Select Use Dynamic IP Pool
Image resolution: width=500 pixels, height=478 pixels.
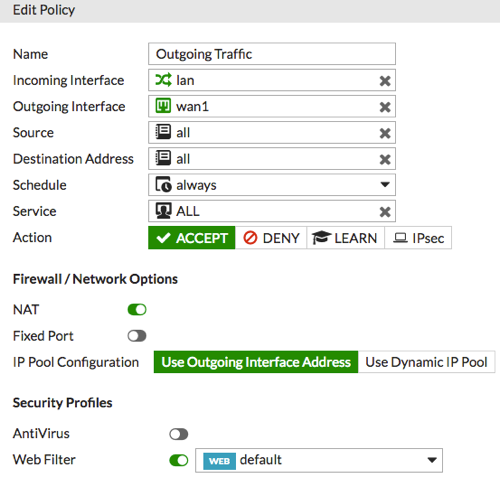426,362
